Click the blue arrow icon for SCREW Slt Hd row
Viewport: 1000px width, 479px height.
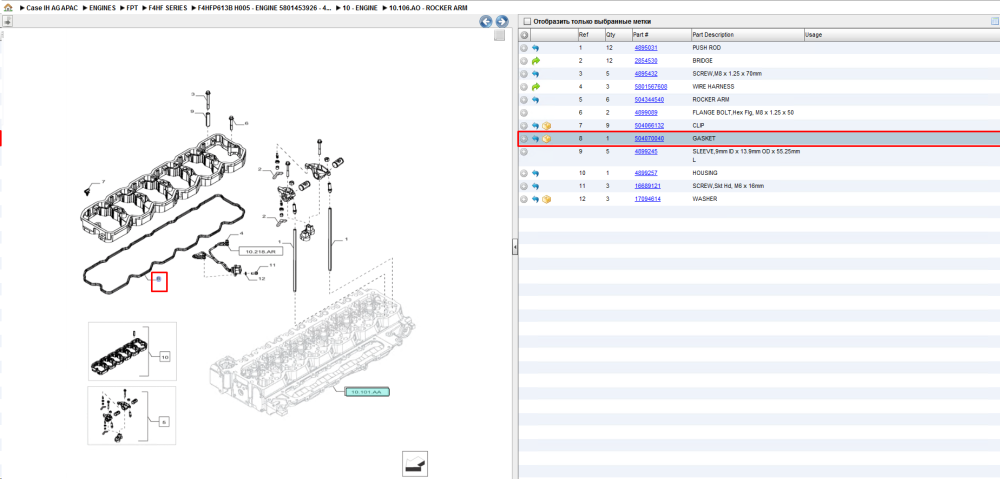tap(536, 186)
